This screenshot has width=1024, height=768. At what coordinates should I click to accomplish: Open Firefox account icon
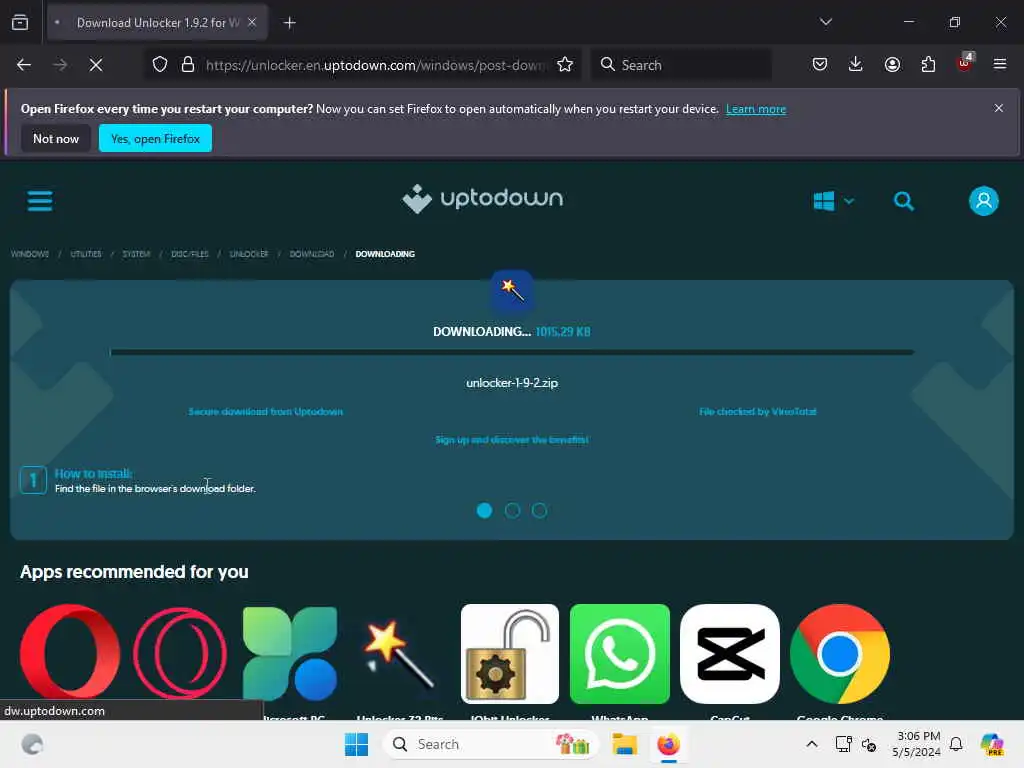[892, 64]
